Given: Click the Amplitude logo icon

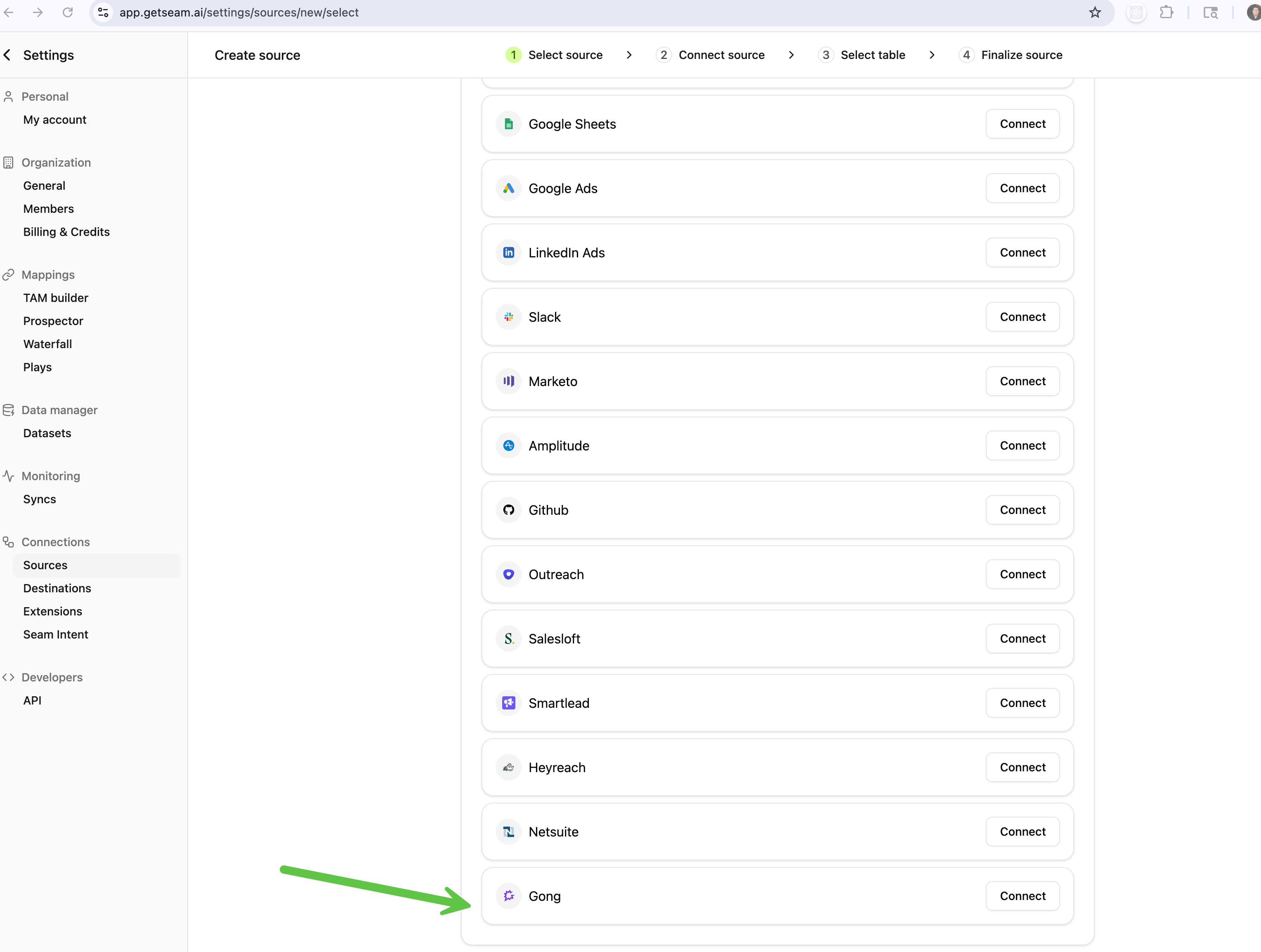Looking at the screenshot, I should click(x=508, y=446).
